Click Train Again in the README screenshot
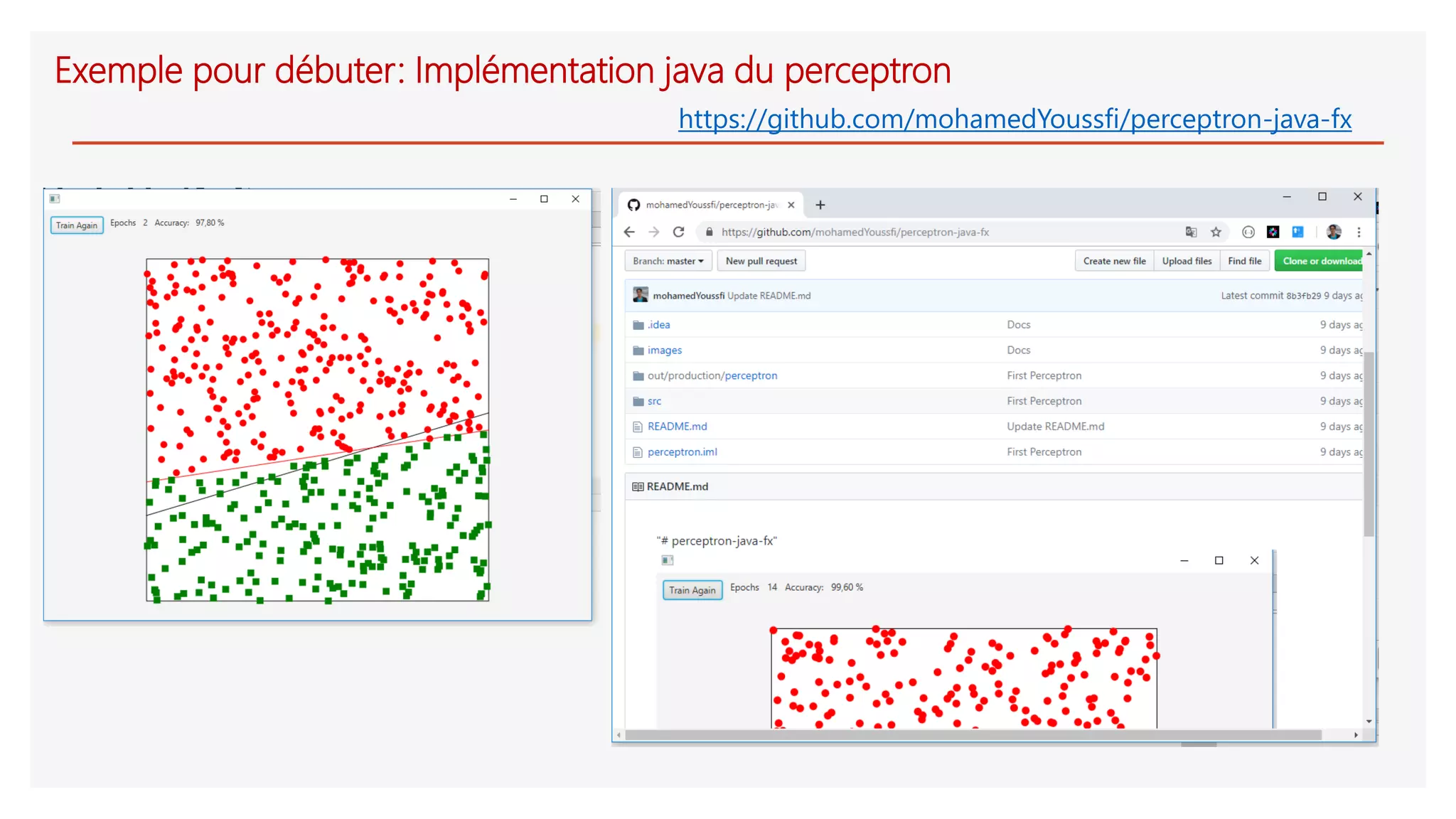The width and height of the screenshot is (1456, 819). pyautogui.click(x=692, y=590)
